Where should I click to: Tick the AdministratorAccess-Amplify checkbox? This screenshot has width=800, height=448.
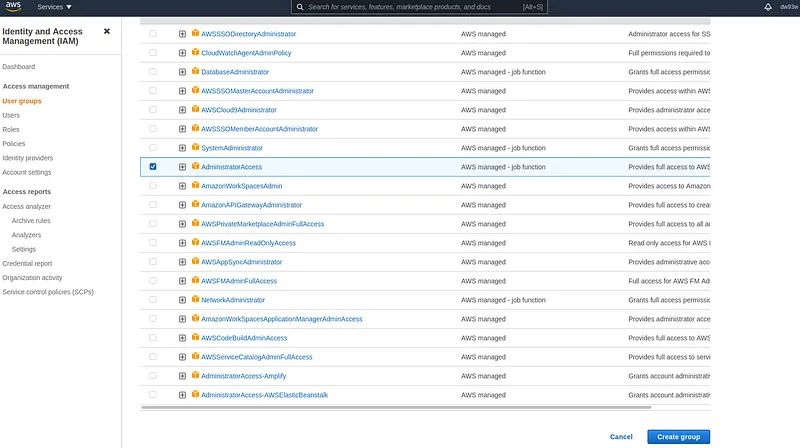click(x=153, y=376)
